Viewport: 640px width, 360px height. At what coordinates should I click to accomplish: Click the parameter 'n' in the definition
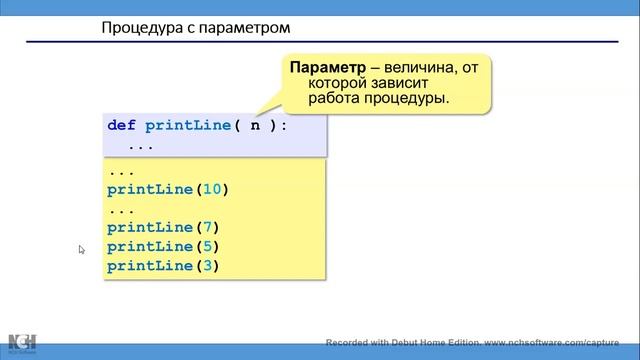point(255,125)
